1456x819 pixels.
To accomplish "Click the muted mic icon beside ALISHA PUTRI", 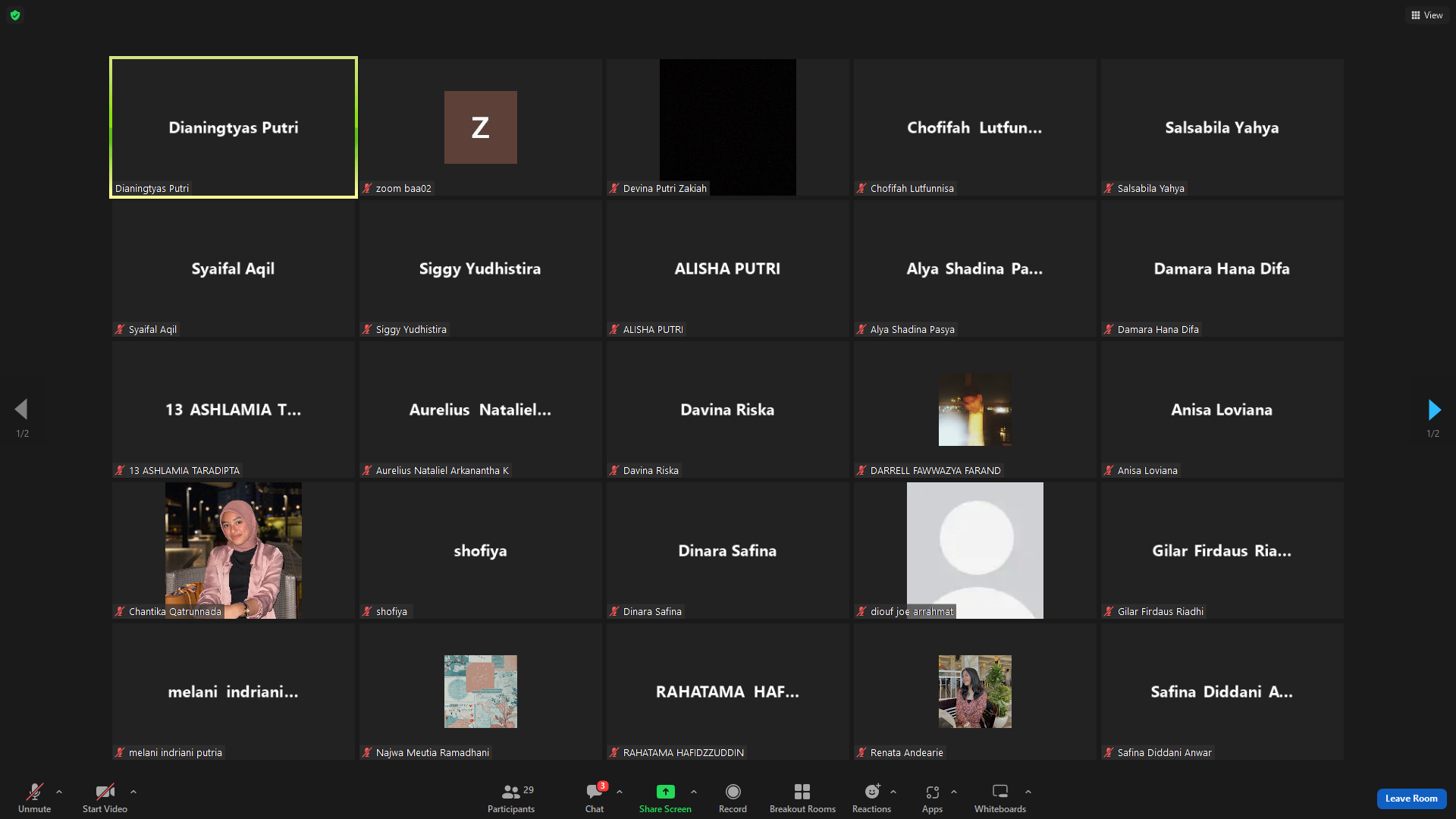I will pos(614,329).
